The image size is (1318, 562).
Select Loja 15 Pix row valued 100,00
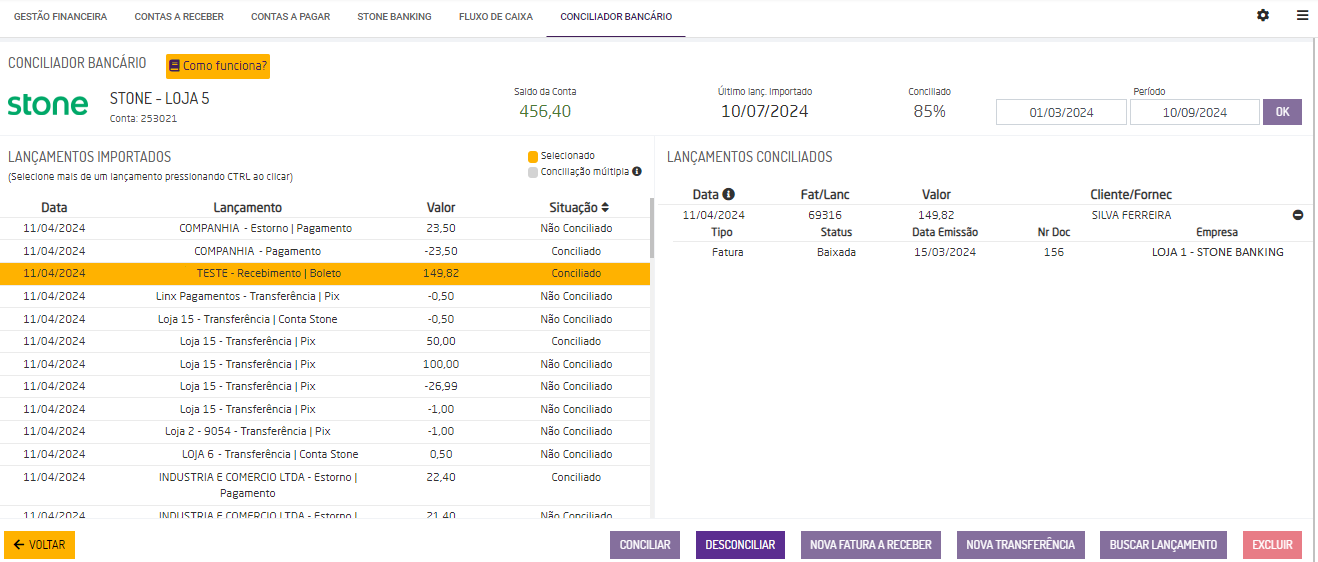(x=325, y=364)
